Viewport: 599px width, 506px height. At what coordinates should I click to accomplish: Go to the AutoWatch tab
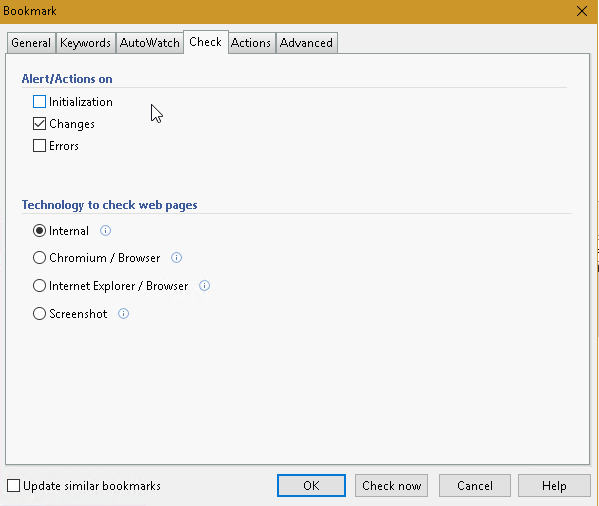(x=150, y=43)
